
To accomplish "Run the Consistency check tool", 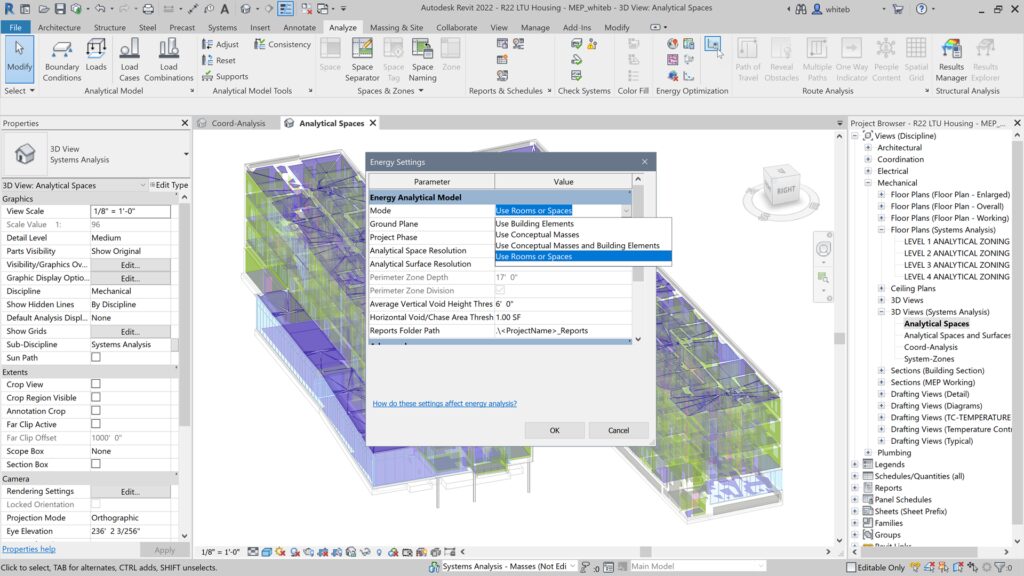I will pos(282,44).
